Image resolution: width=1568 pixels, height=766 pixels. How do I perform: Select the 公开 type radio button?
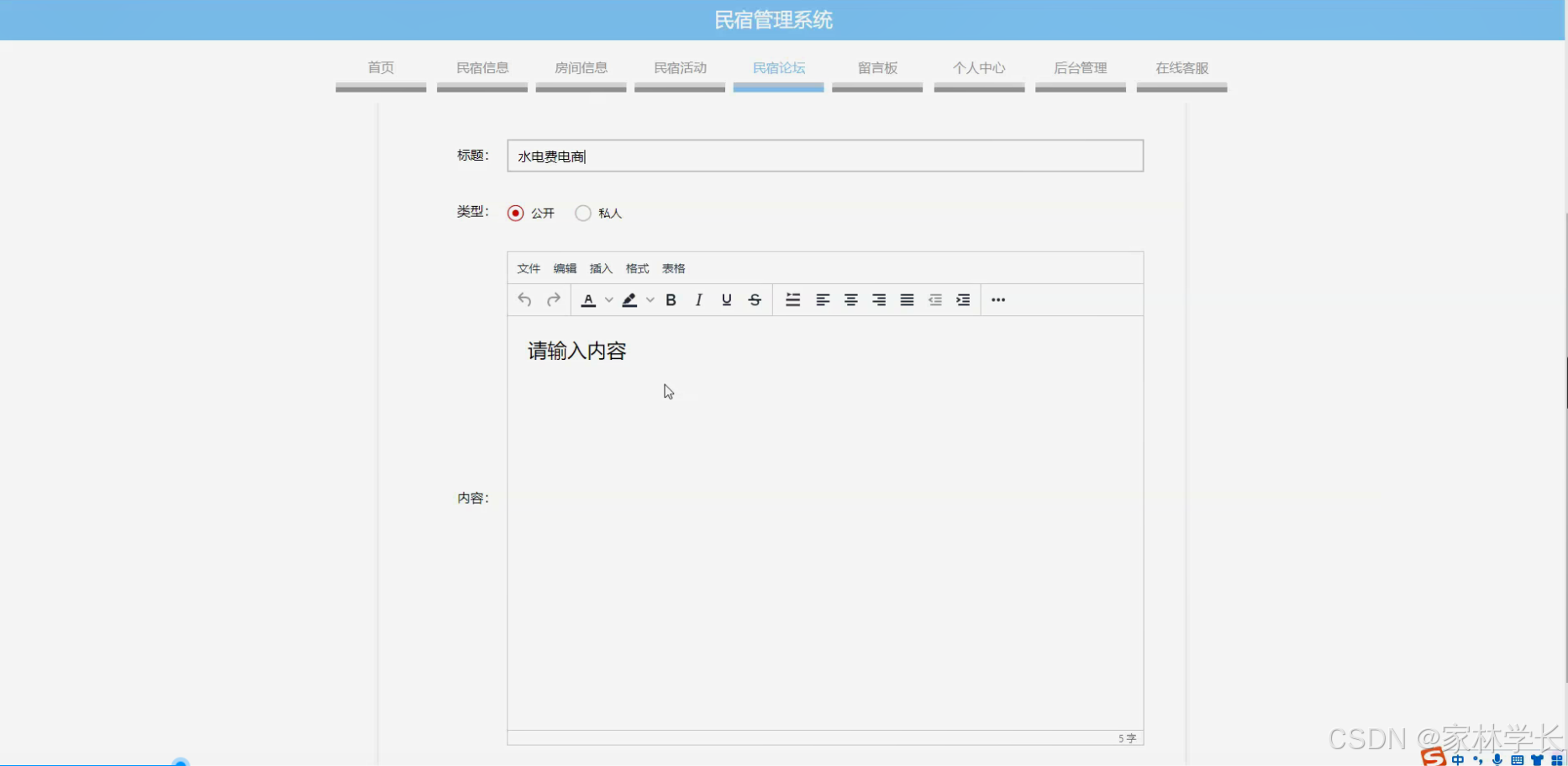(x=515, y=213)
